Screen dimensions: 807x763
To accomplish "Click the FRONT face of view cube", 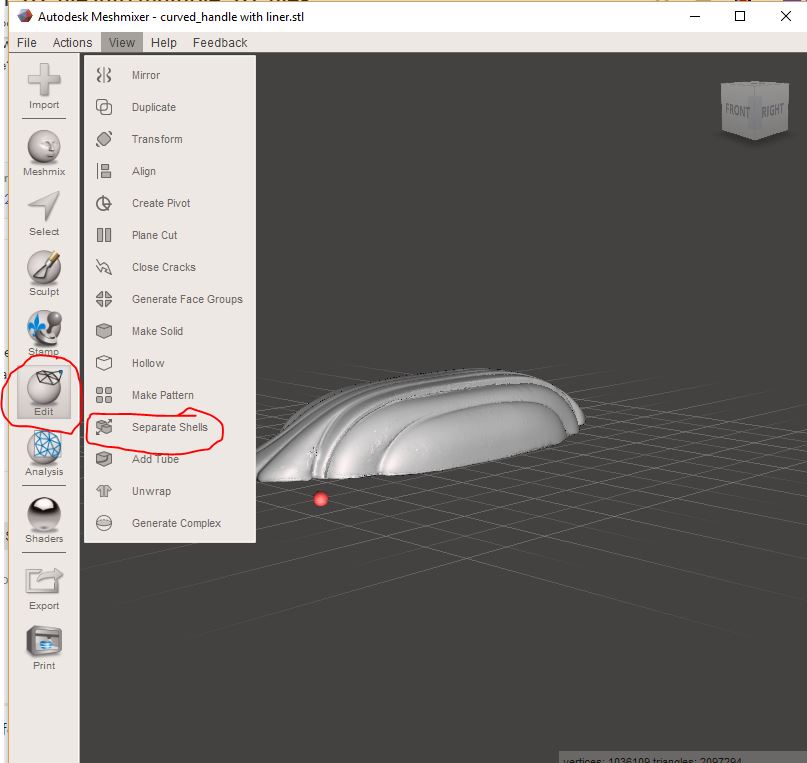I will 737,110.
